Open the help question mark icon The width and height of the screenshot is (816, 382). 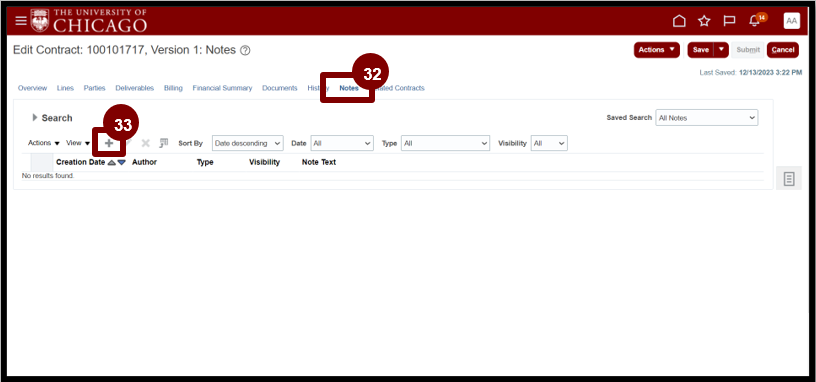(x=246, y=50)
